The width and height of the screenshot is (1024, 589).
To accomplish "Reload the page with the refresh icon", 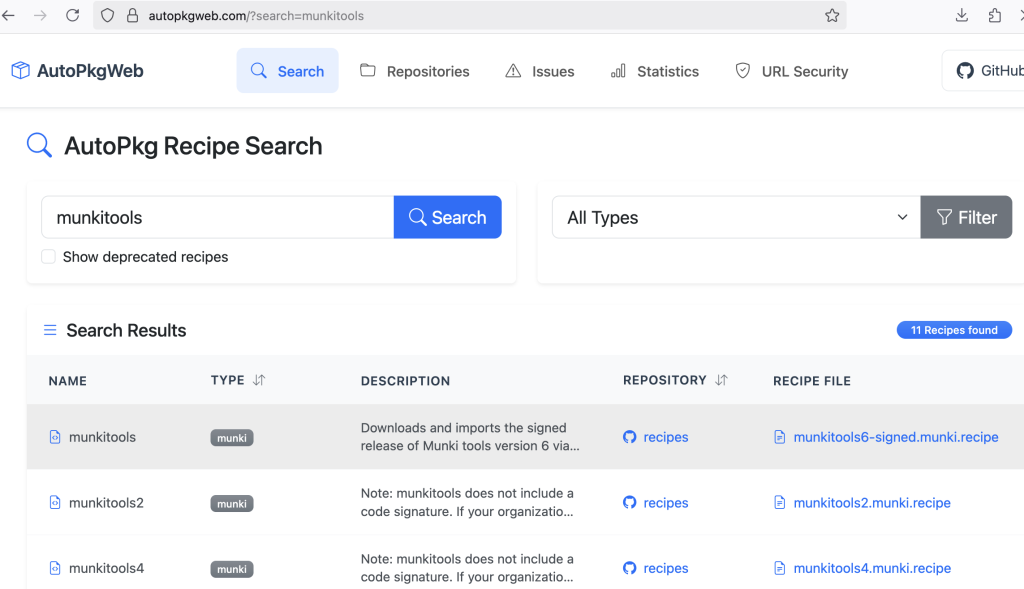I will [x=72, y=15].
